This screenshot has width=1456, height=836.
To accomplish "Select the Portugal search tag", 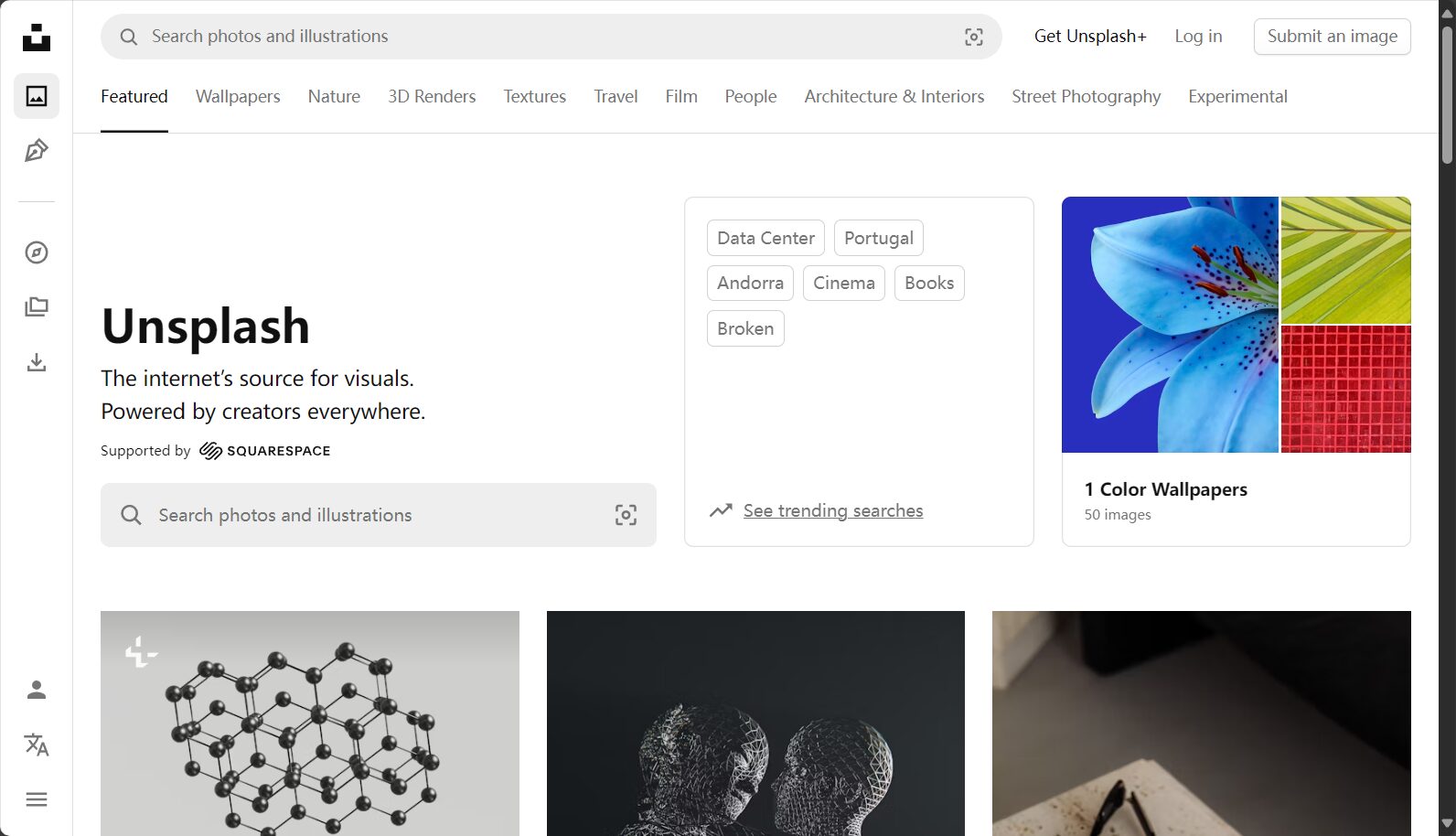I will click(879, 238).
